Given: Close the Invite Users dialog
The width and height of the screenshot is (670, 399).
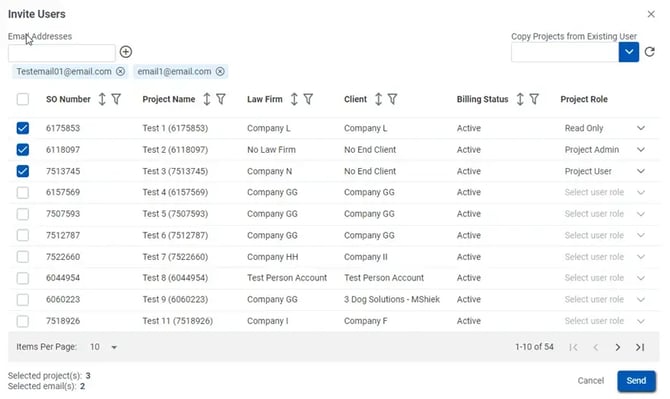Looking at the screenshot, I should click(651, 14).
